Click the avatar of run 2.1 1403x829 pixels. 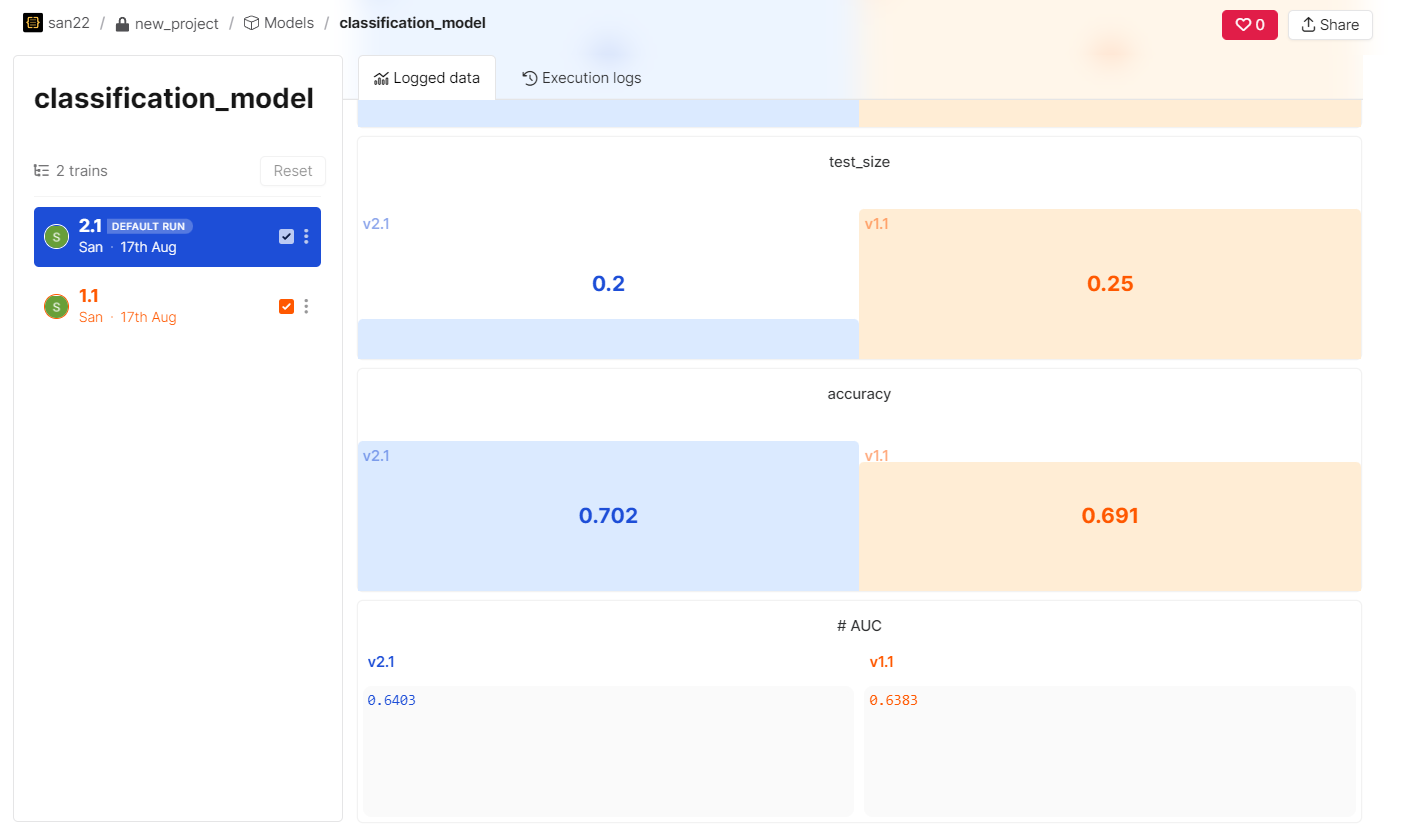point(56,237)
